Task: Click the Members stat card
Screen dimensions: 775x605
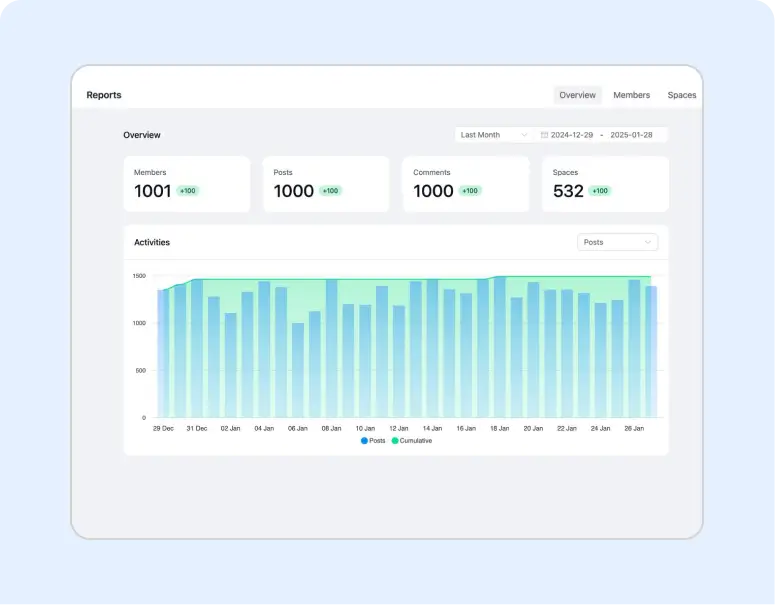Action: point(186,183)
